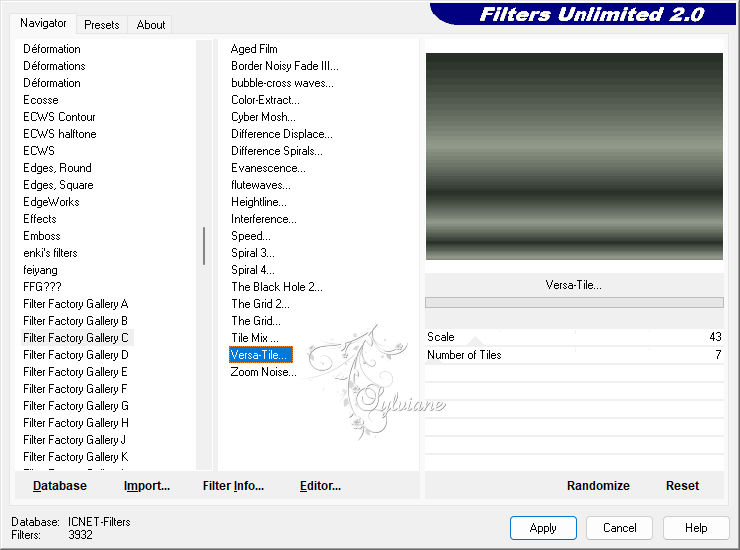Select the ECWS halftone category

[60, 134]
